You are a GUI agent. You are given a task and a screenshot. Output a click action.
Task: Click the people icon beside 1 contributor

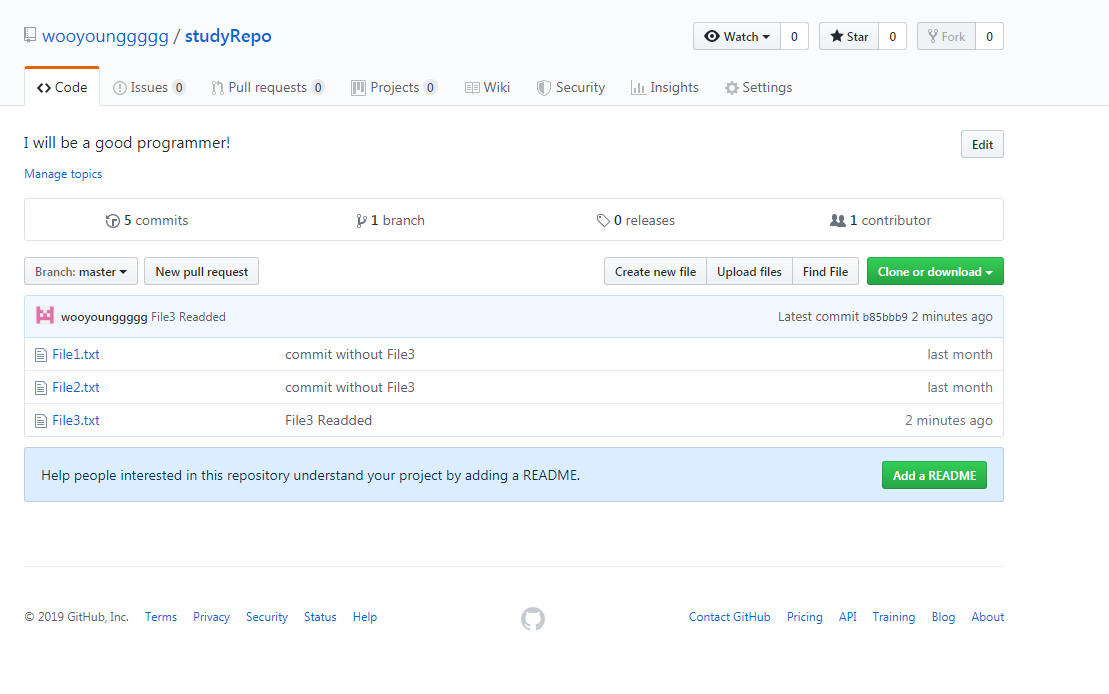pyautogui.click(x=837, y=220)
